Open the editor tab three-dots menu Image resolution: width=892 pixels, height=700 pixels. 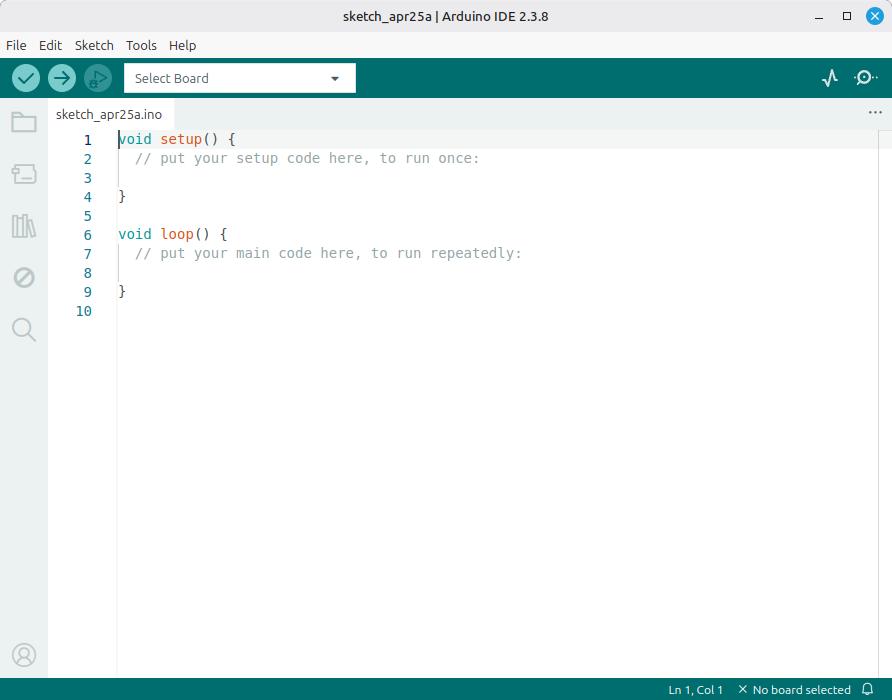coord(875,113)
